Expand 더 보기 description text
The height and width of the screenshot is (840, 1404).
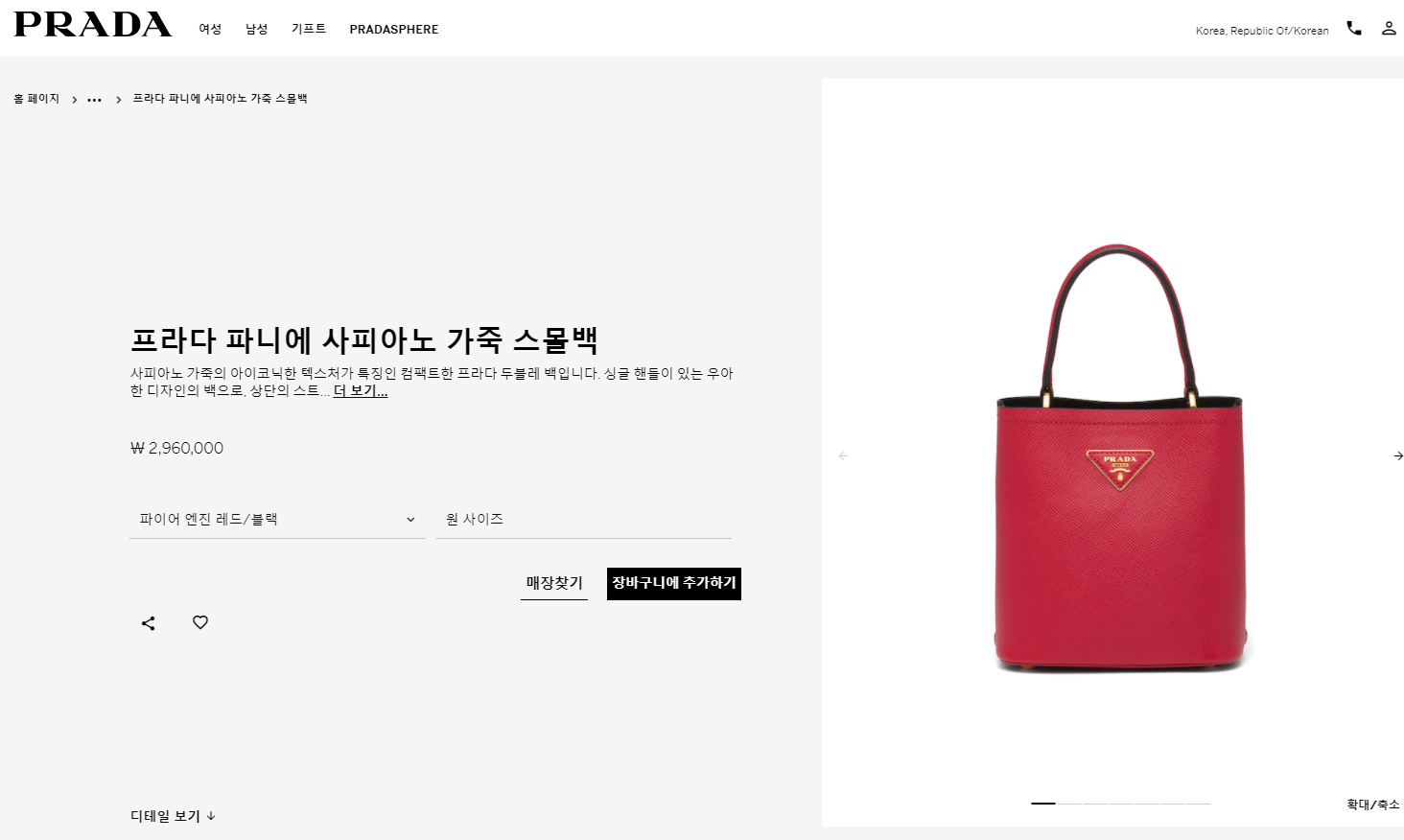click(x=361, y=391)
